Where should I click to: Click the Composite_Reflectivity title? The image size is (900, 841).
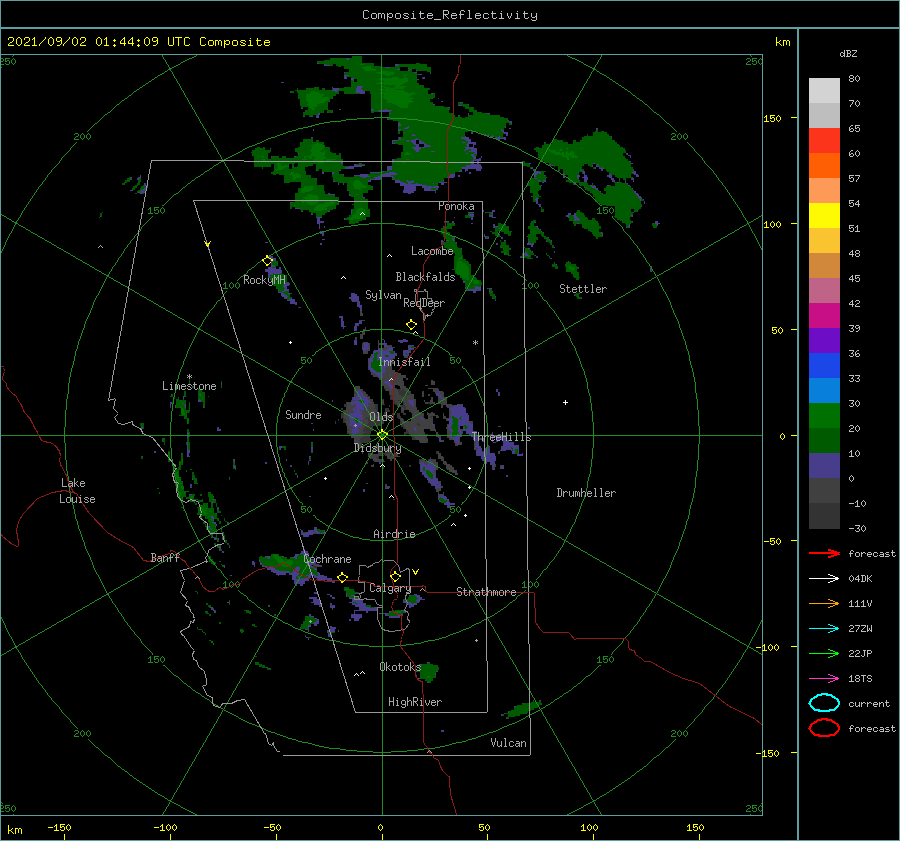(450, 15)
